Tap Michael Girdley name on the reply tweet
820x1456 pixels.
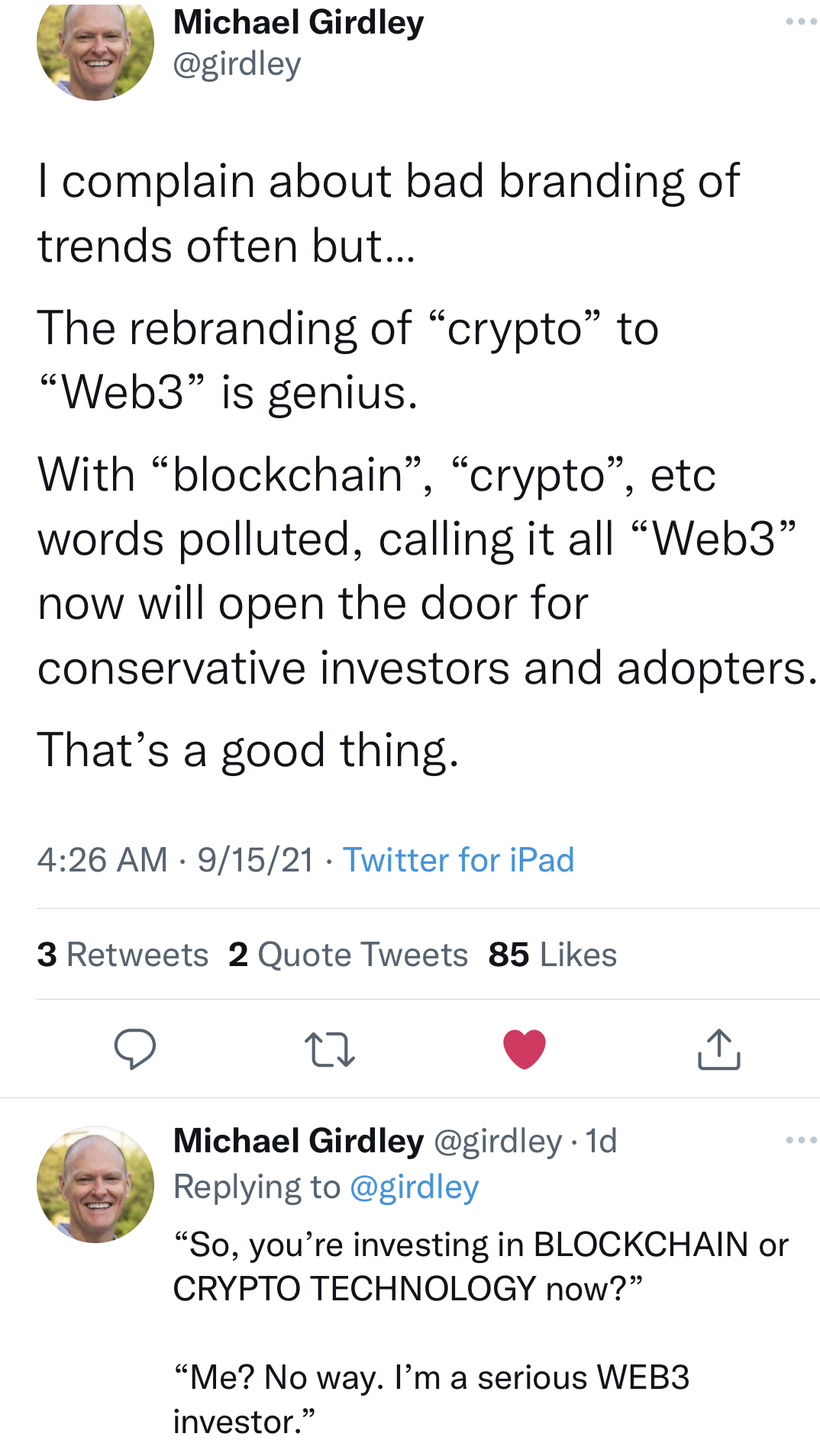pyautogui.click(x=299, y=1141)
